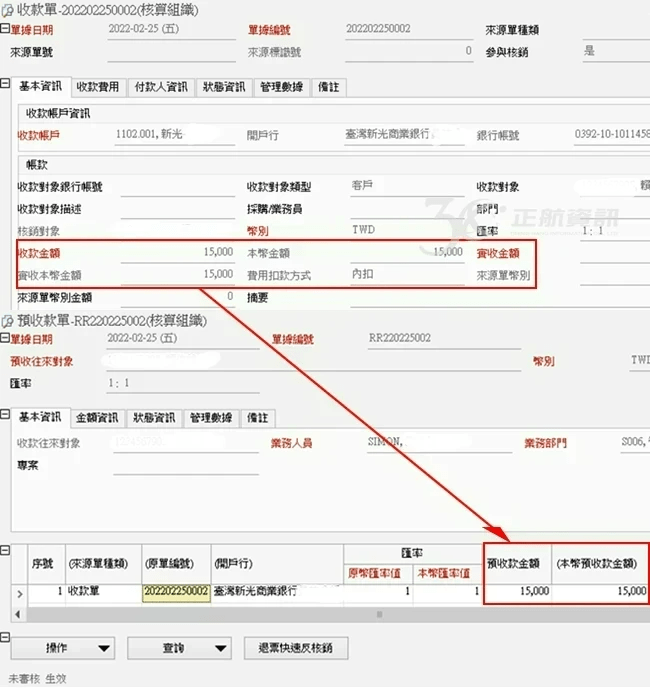Open the 金額資訊 tab in 預收款單
The height and width of the screenshot is (700, 650).
(99, 418)
